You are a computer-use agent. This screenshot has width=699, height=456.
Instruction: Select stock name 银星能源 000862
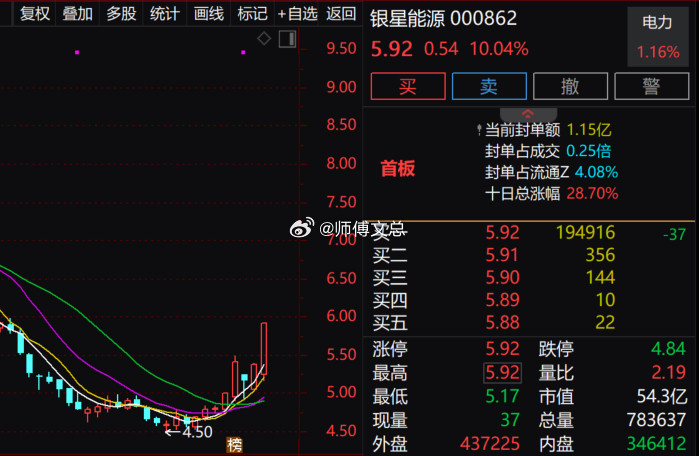(x=444, y=19)
